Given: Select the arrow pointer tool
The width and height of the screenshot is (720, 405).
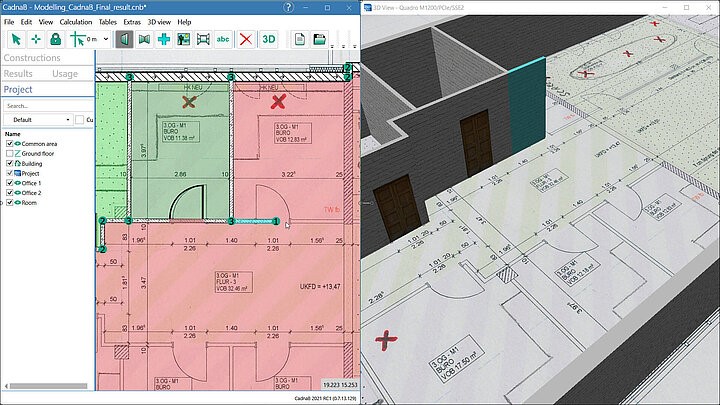Looking at the screenshot, I should [15, 39].
